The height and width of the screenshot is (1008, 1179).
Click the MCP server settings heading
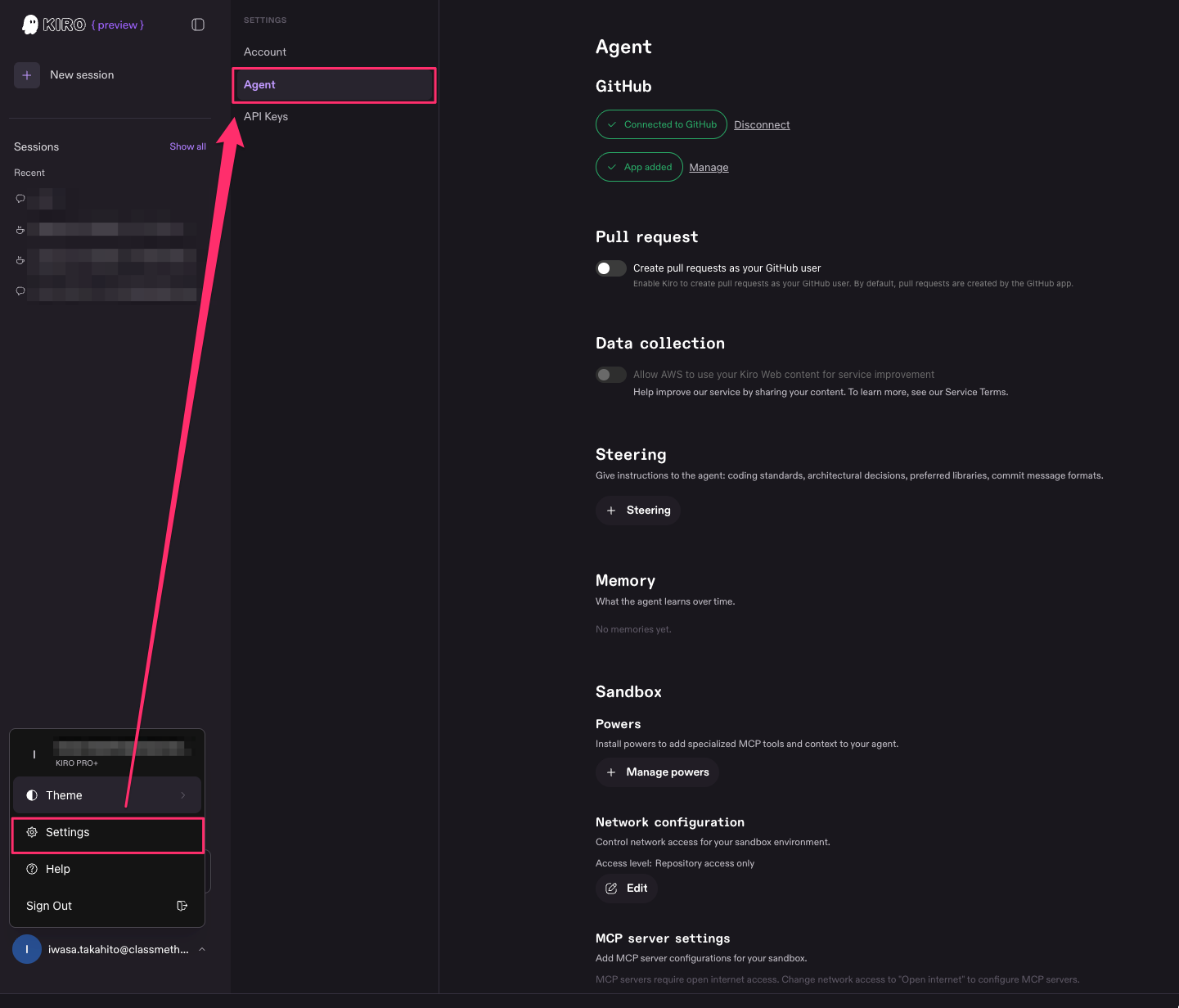(663, 938)
